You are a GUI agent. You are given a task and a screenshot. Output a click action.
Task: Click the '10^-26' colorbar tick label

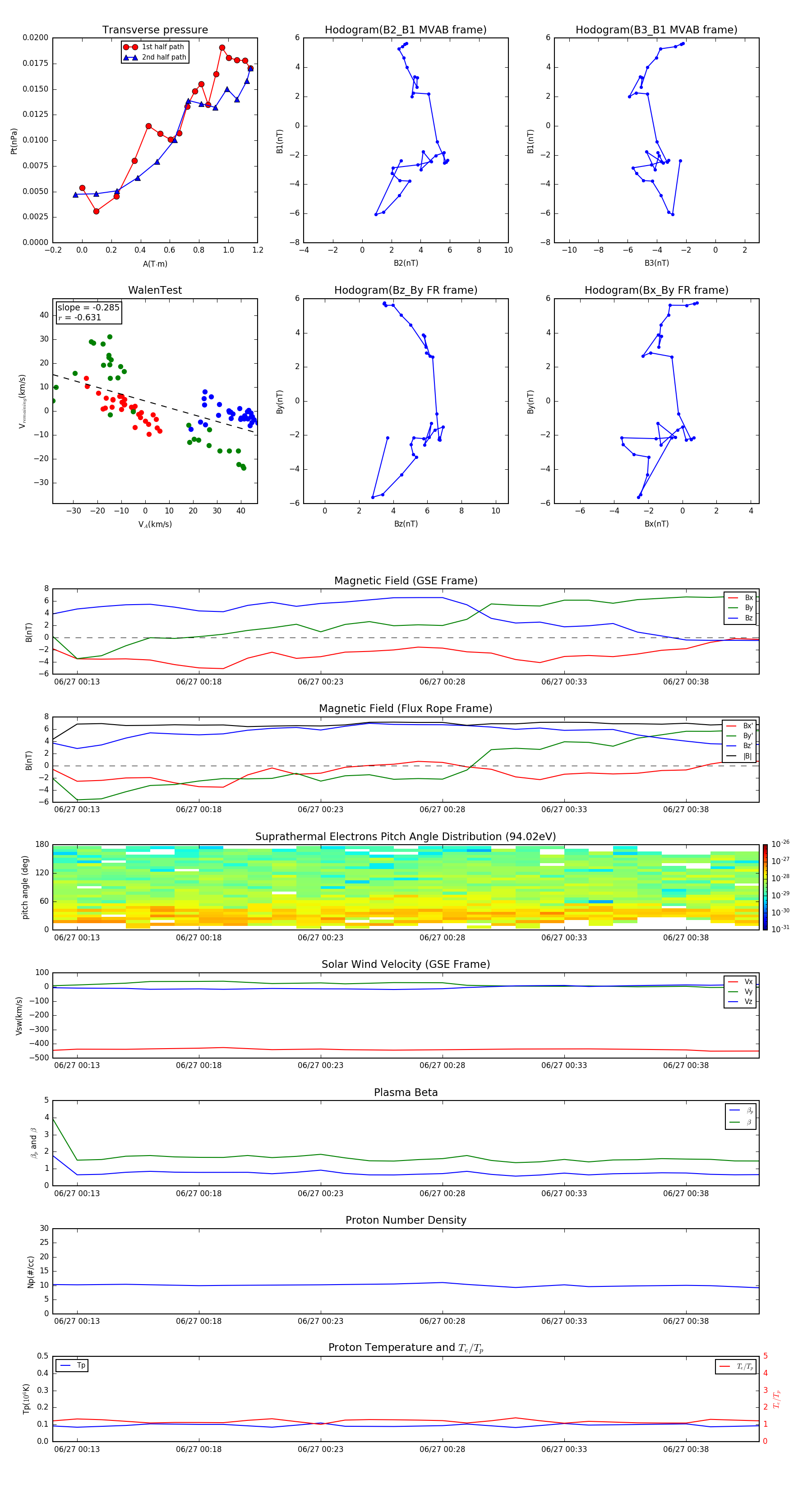tap(780, 844)
